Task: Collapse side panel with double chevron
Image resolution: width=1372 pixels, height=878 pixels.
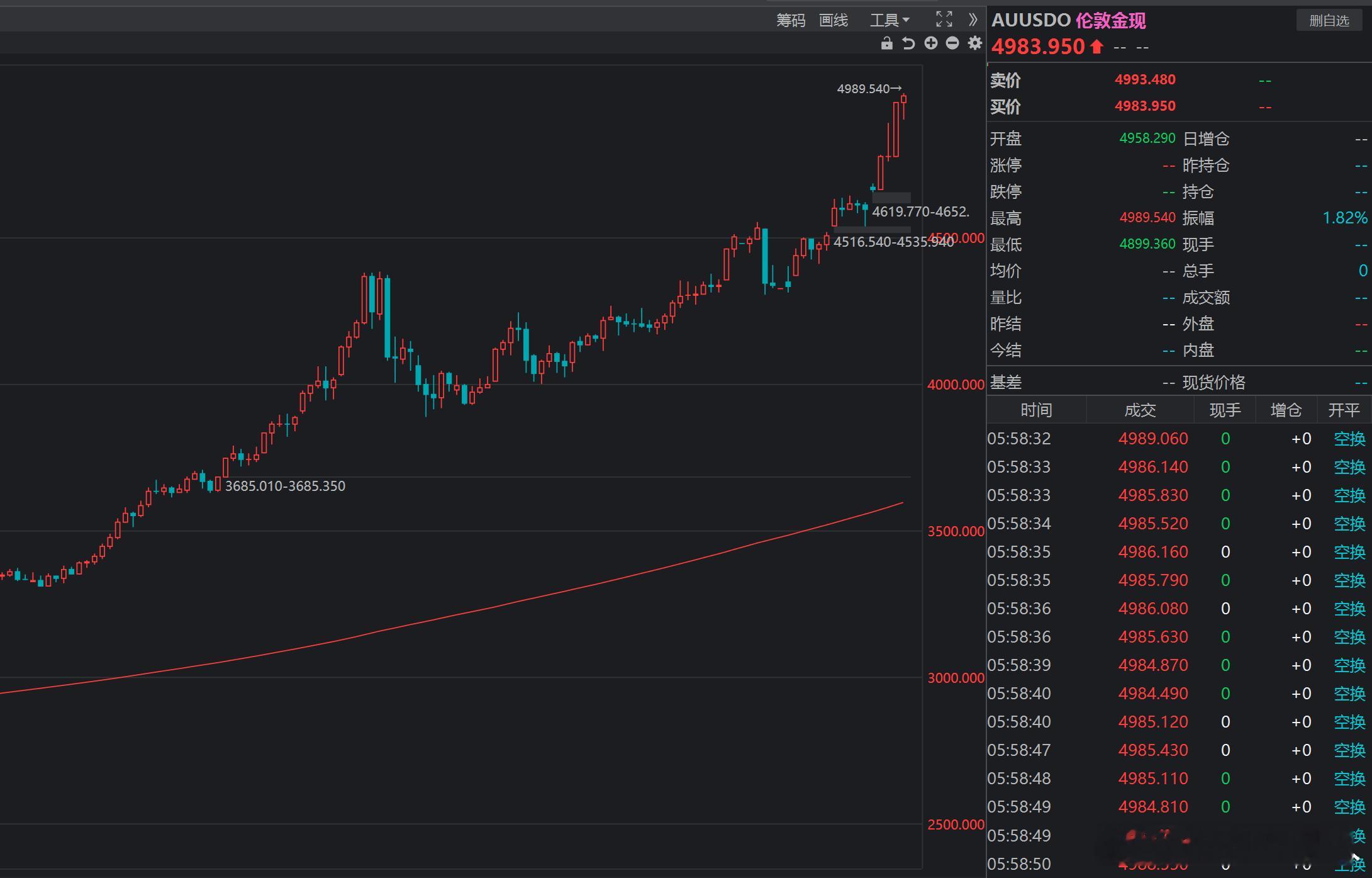Action: click(x=973, y=20)
